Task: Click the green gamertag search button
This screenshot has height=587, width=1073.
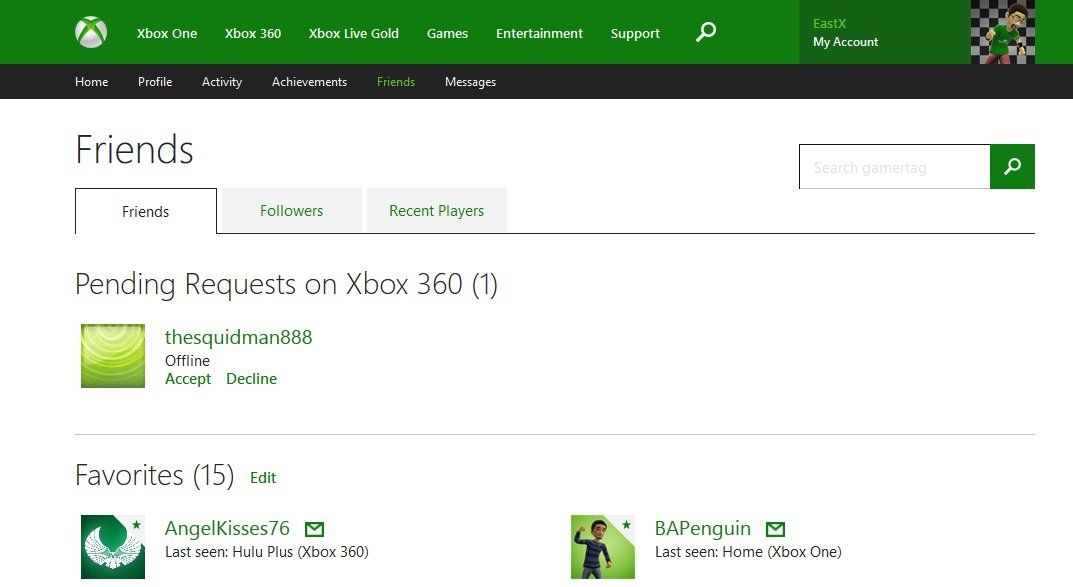Action: pyautogui.click(x=1012, y=167)
